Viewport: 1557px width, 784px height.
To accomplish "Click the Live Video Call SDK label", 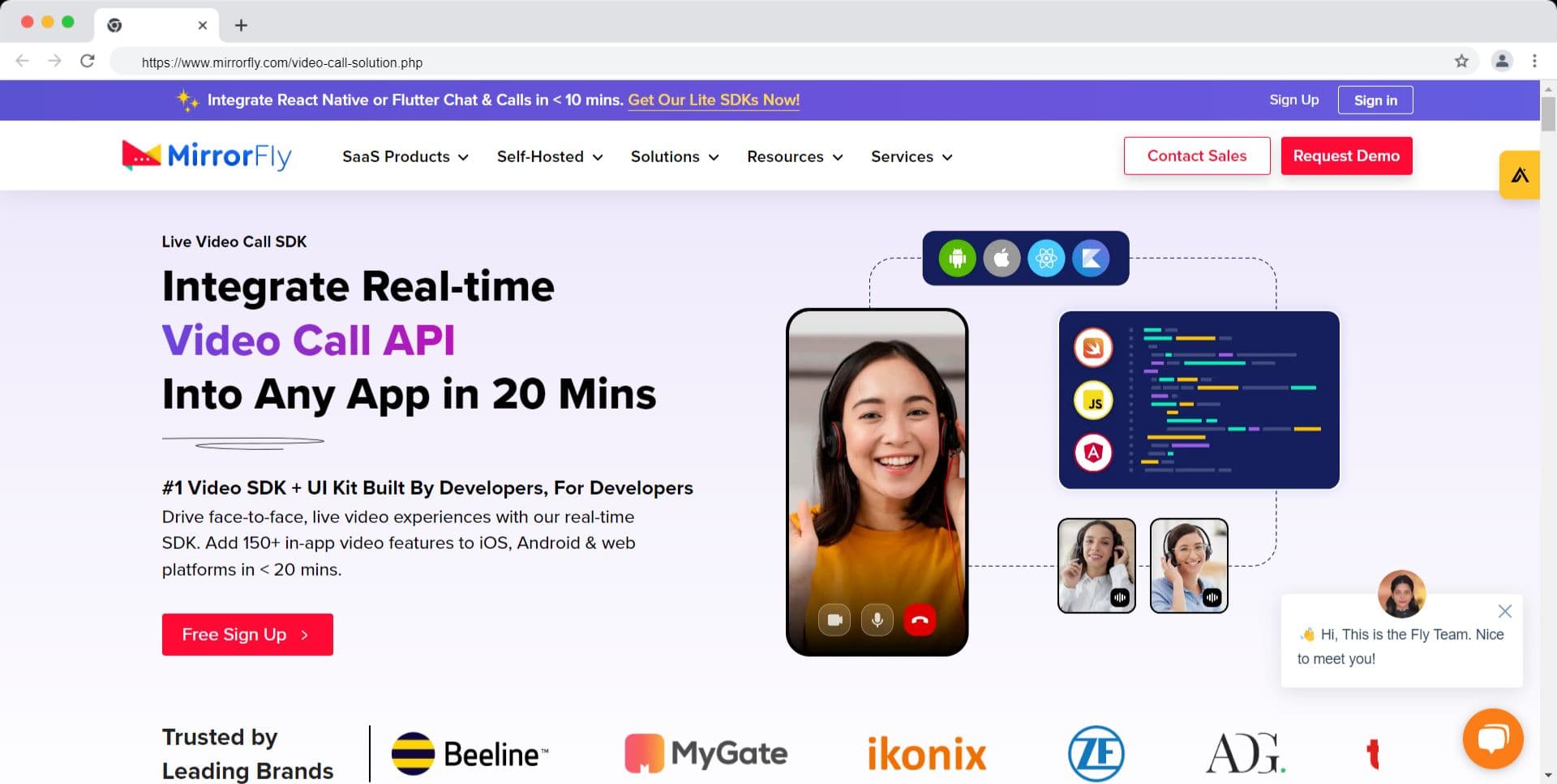I will pyautogui.click(x=234, y=242).
